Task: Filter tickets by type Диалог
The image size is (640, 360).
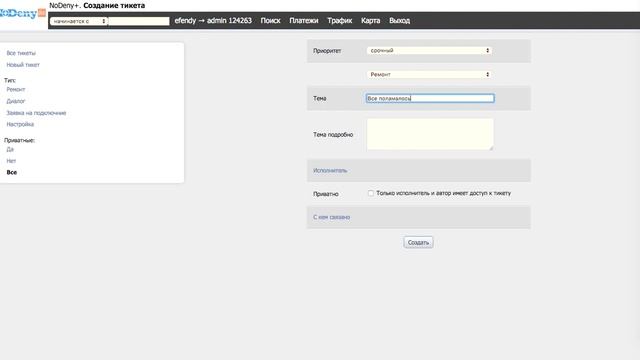Action: pyautogui.click(x=16, y=101)
